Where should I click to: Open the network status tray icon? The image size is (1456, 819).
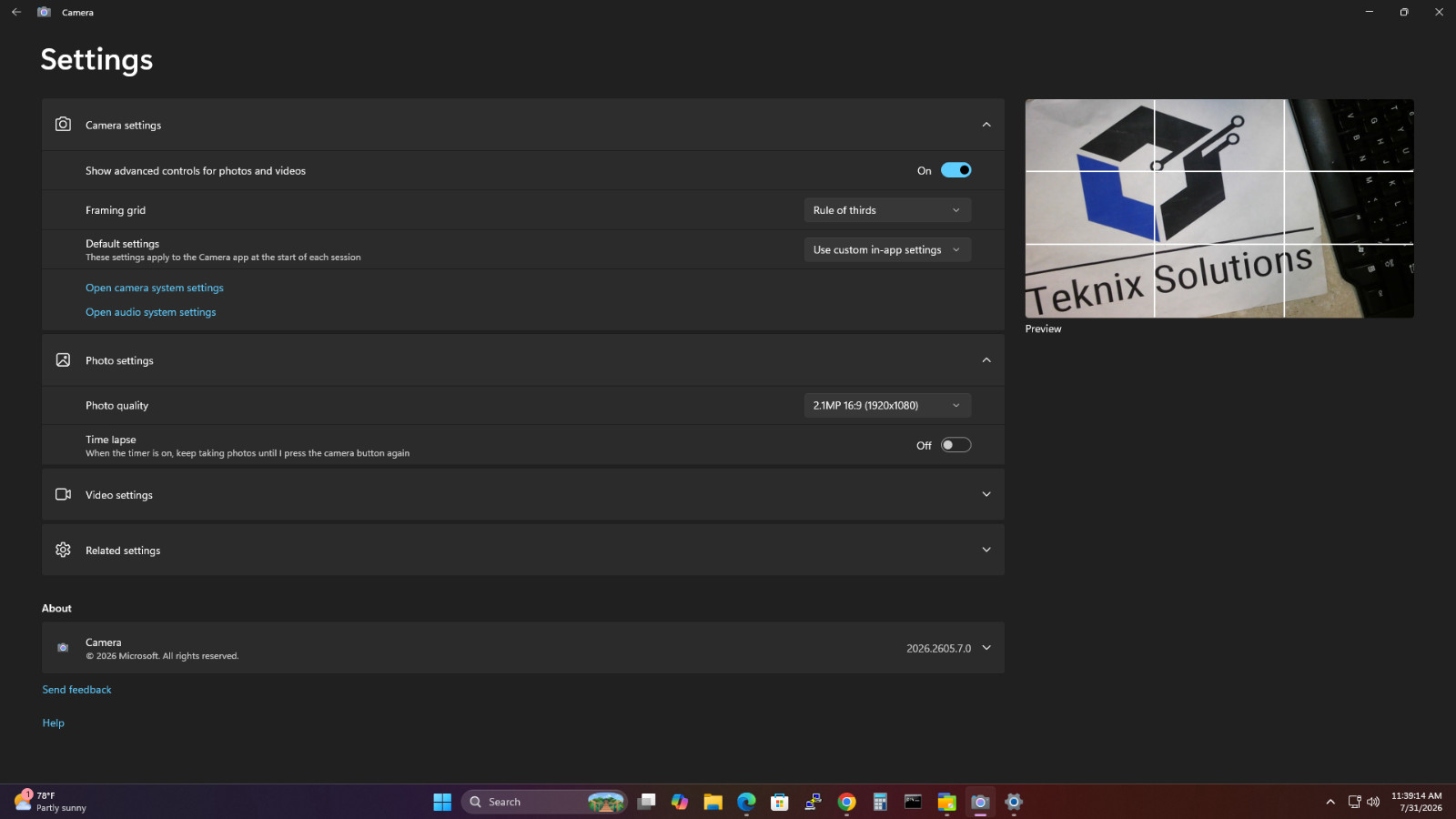[x=1354, y=802]
